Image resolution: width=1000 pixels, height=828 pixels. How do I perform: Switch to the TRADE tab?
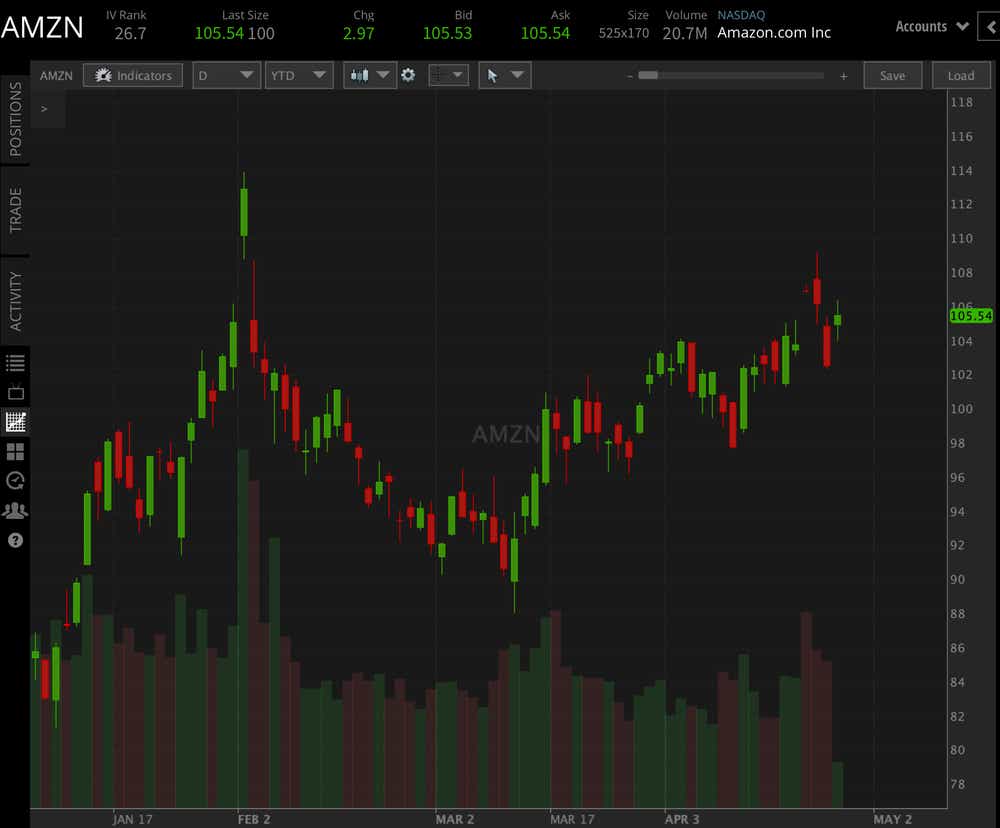click(15, 210)
